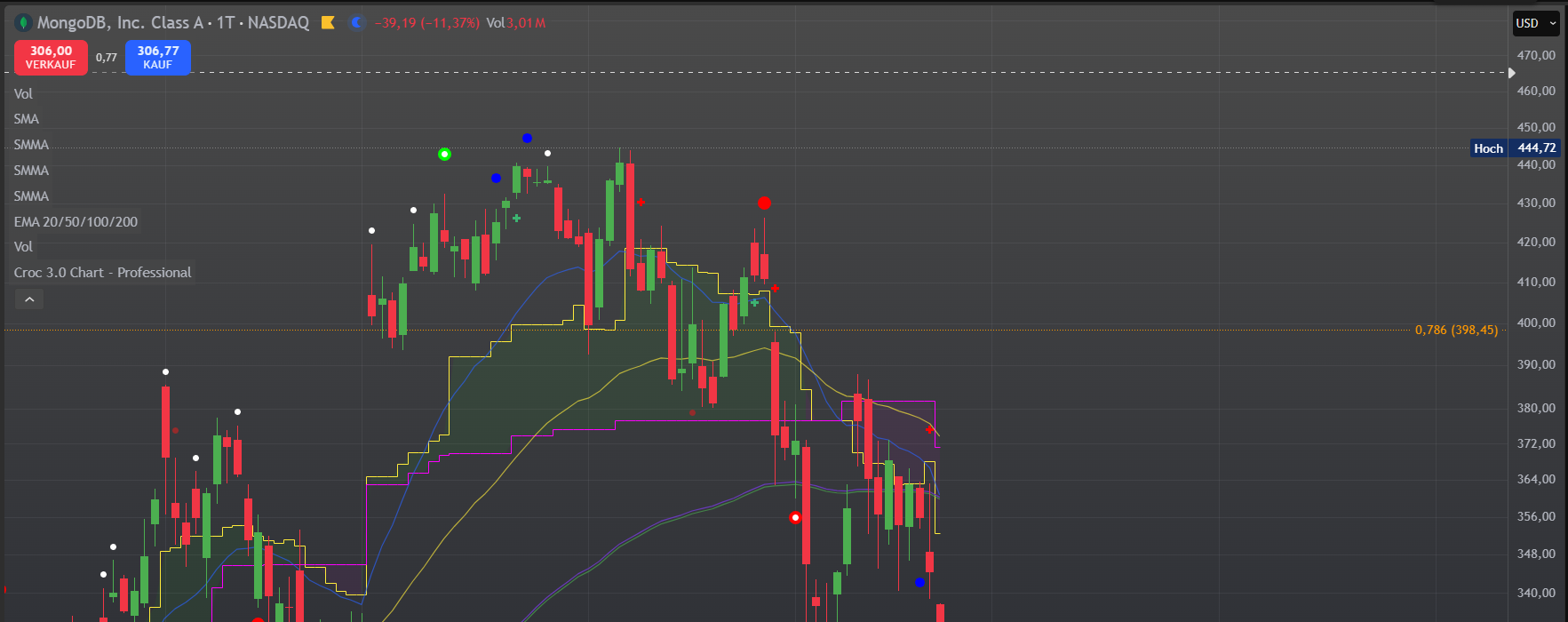Select the EMA 20/50/100/200 indicator legend
This screenshot has width=1568, height=622.
click(x=76, y=222)
